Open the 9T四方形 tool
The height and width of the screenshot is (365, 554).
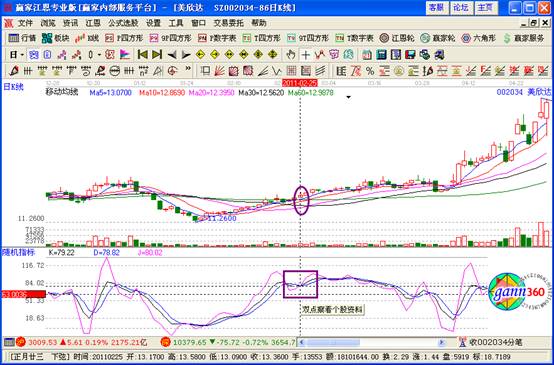[x=308, y=38]
